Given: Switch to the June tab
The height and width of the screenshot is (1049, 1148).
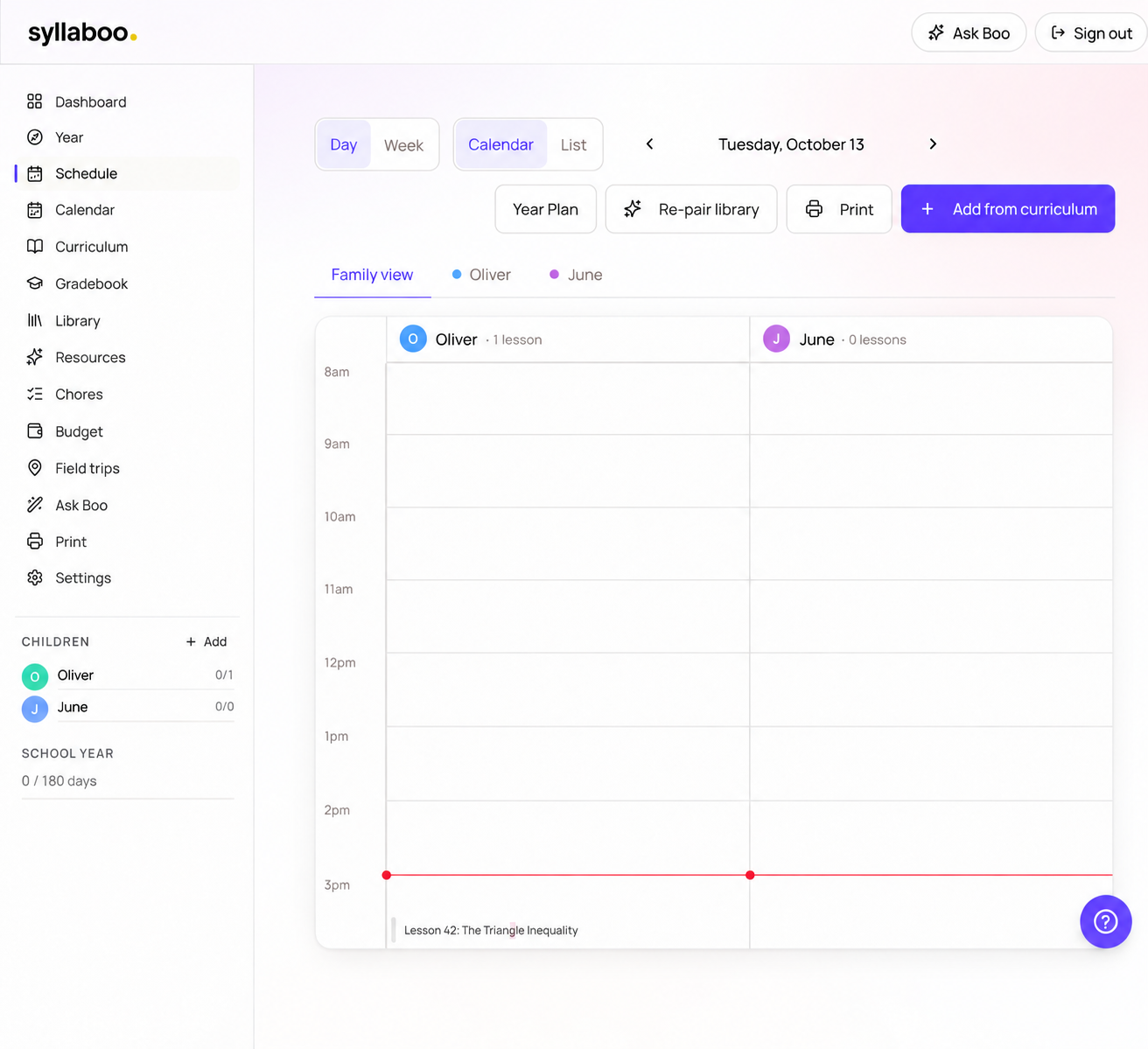Looking at the screenshot, I should [576, 275].
